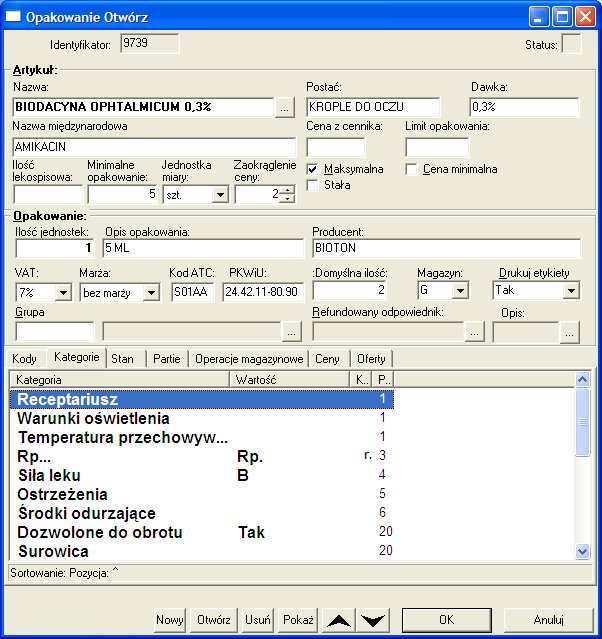Viewport: 602px width, 639px height.
Task: Click the category list scrollbar thumb
Action: click(583, 423)
